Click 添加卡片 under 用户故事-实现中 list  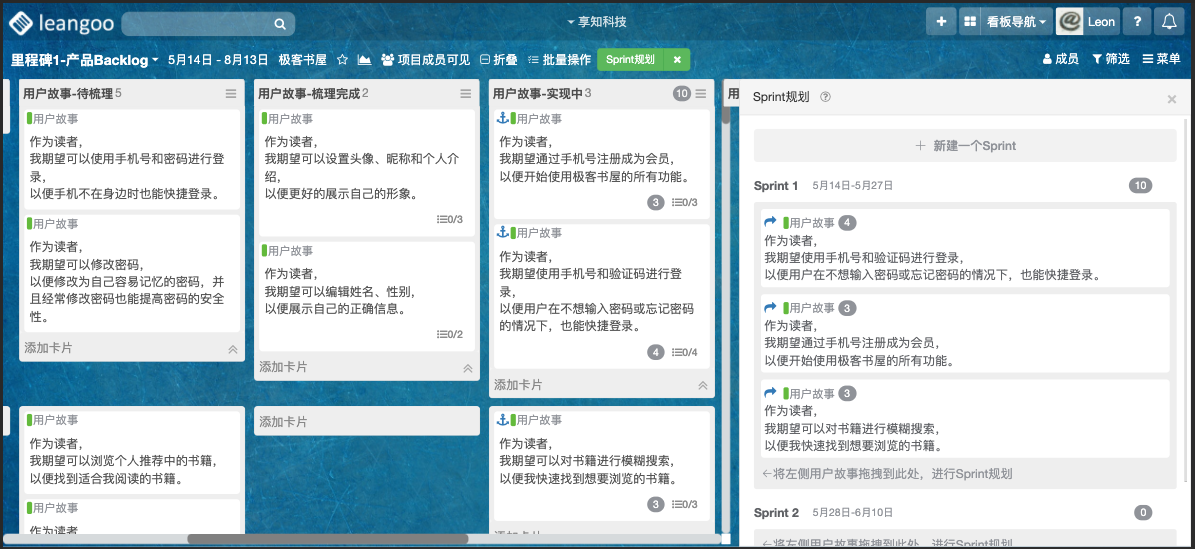tap(518, 385)
